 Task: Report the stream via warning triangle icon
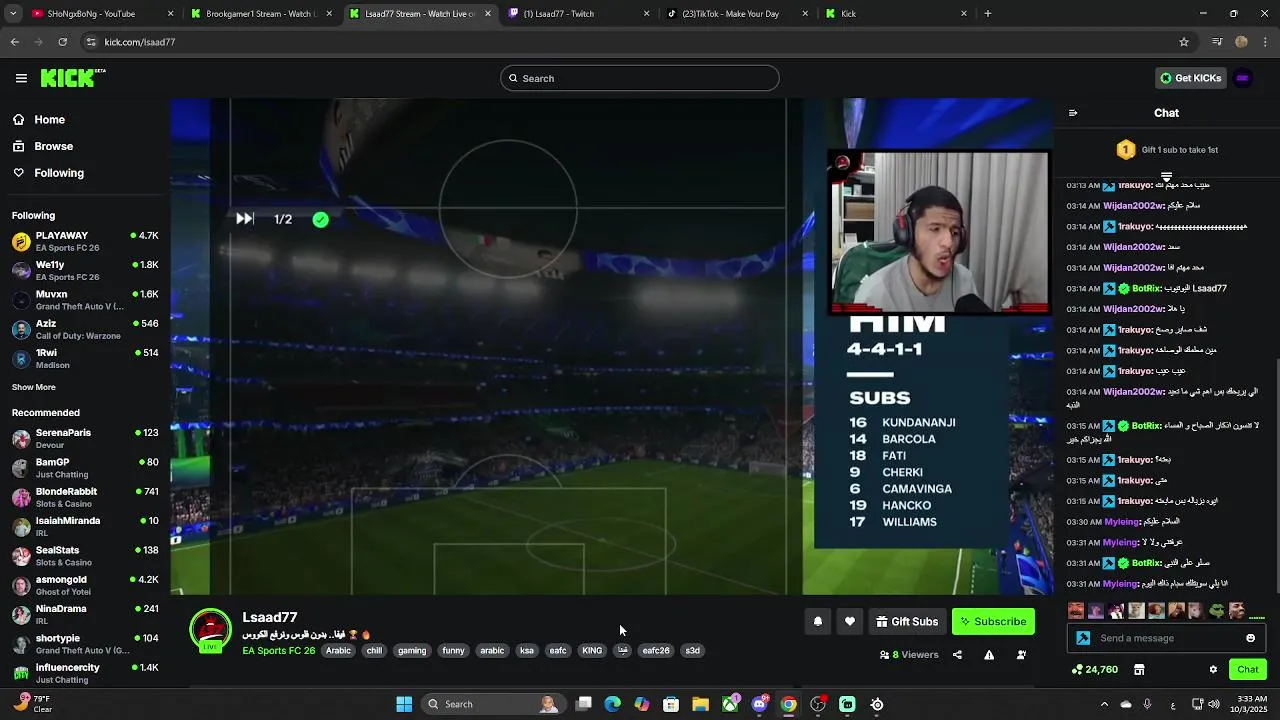(x=989, y=655)
